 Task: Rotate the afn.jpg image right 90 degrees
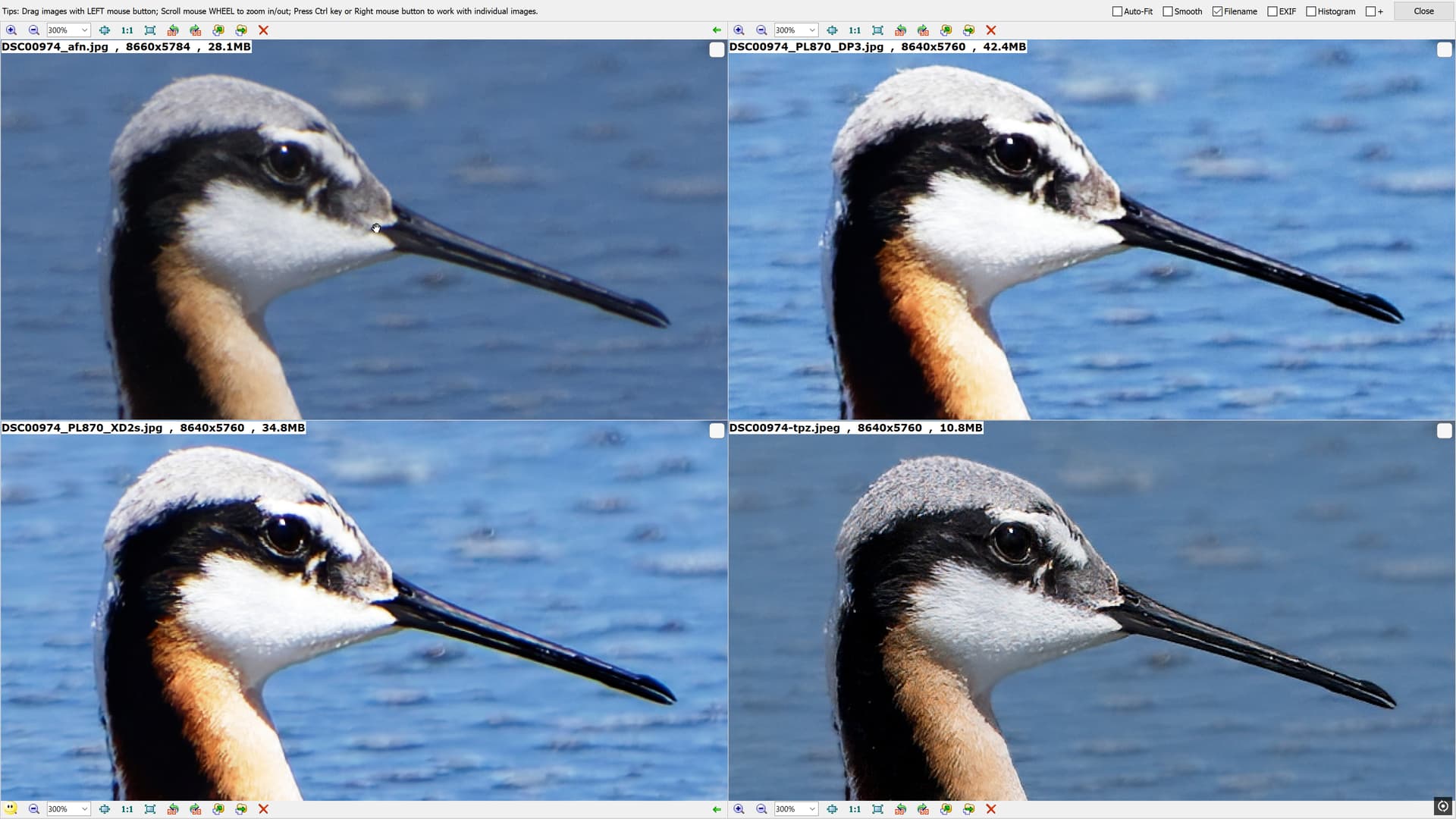[x=196, y=30]
